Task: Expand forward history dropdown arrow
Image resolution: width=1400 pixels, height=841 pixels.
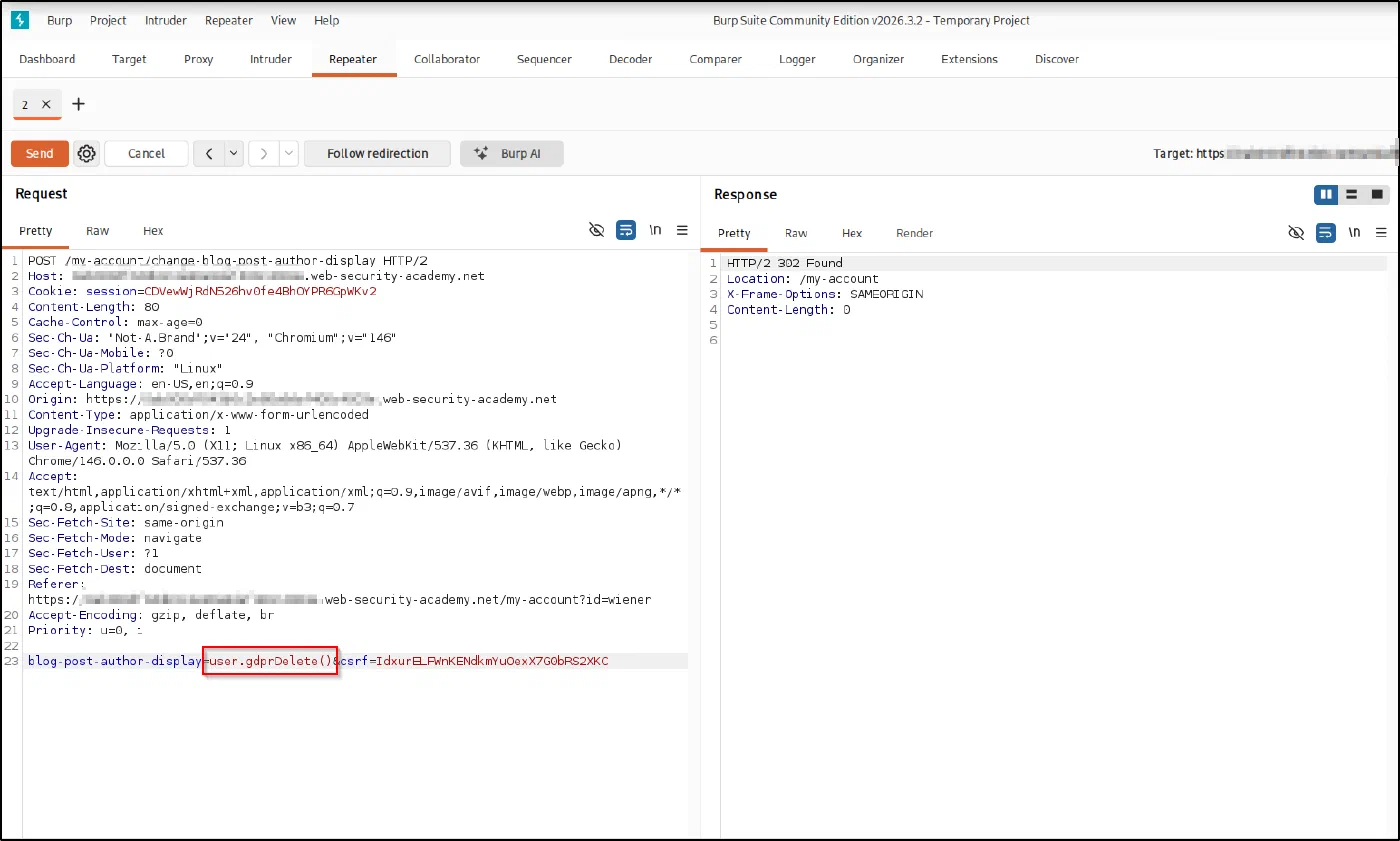Action: 288,153
